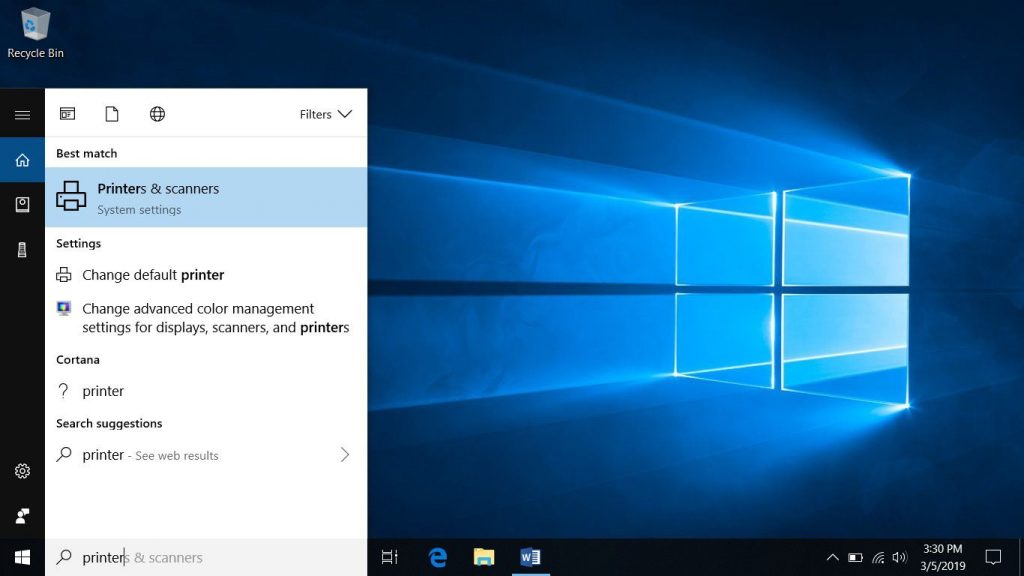Open Change advanced color management settings
The width and height of the screenshot is (1024, 576).
(x=206, y=318)
